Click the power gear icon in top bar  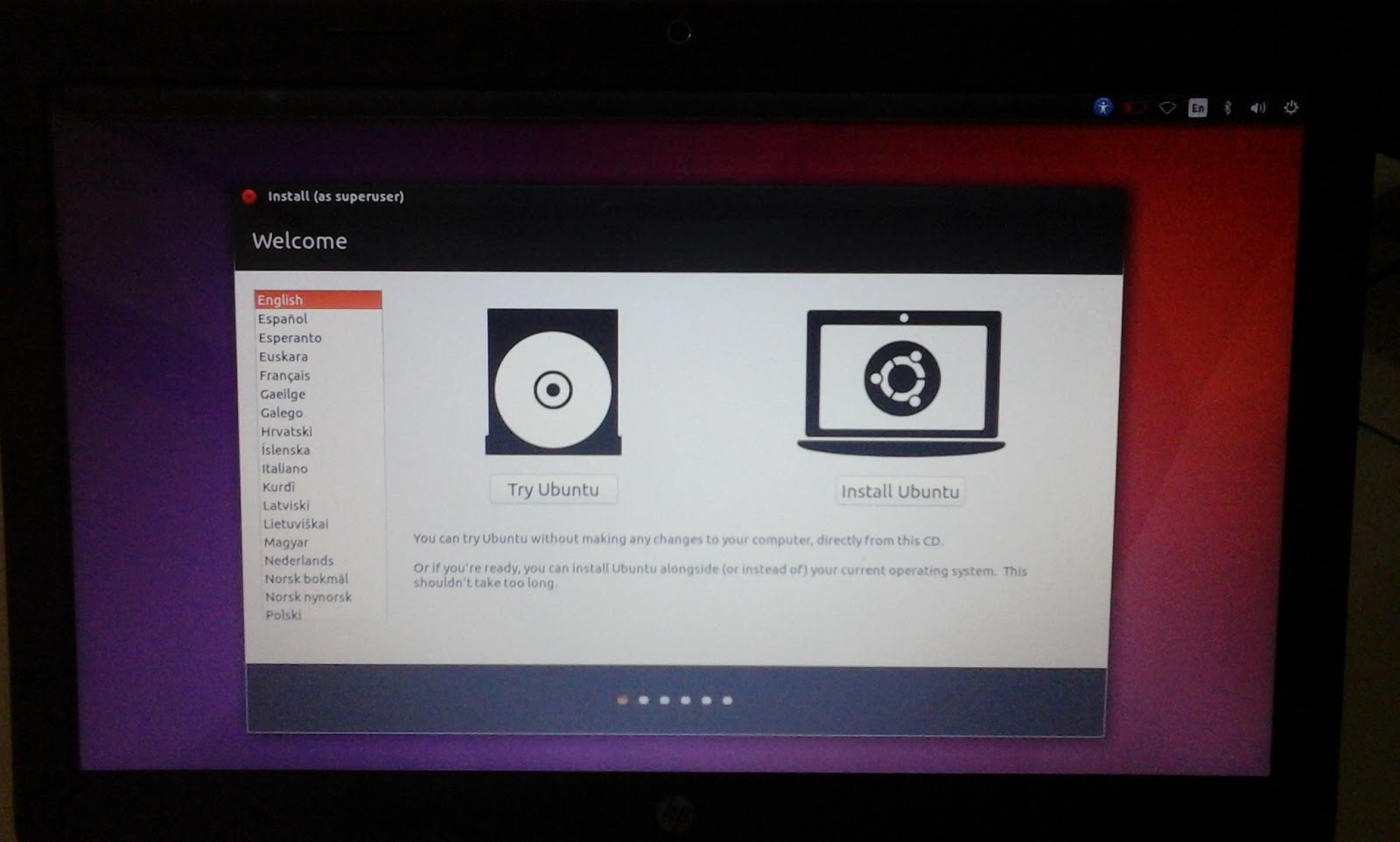(1290, 107)
